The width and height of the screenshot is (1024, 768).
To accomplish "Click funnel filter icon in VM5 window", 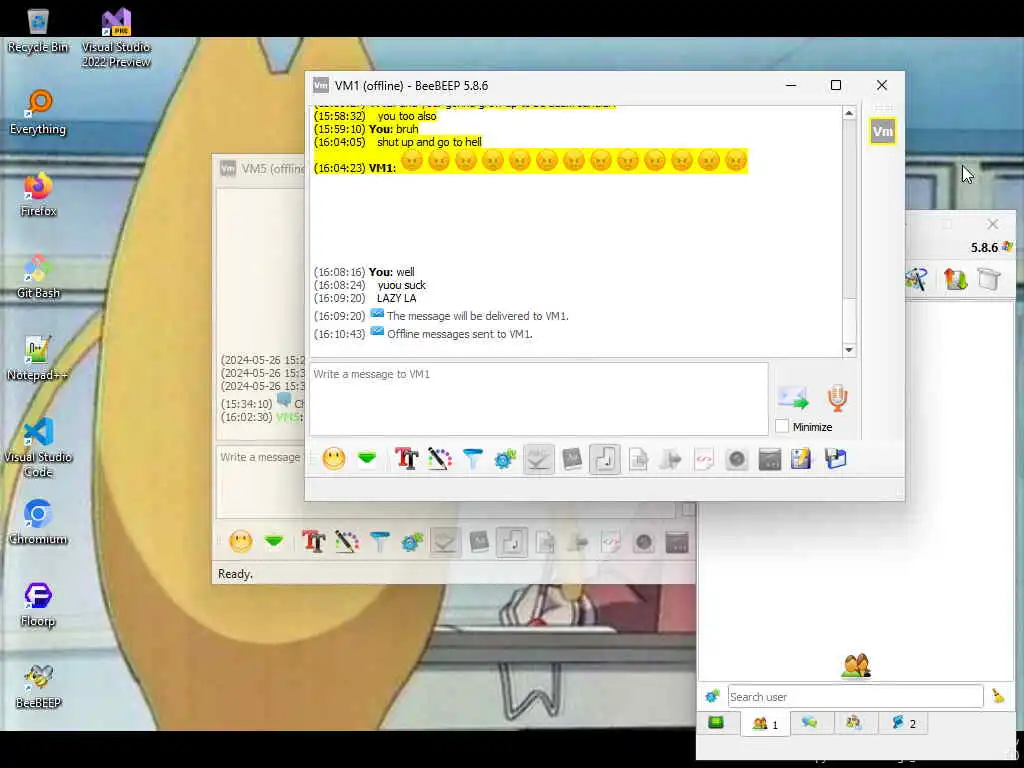I will tap(379, 541).
